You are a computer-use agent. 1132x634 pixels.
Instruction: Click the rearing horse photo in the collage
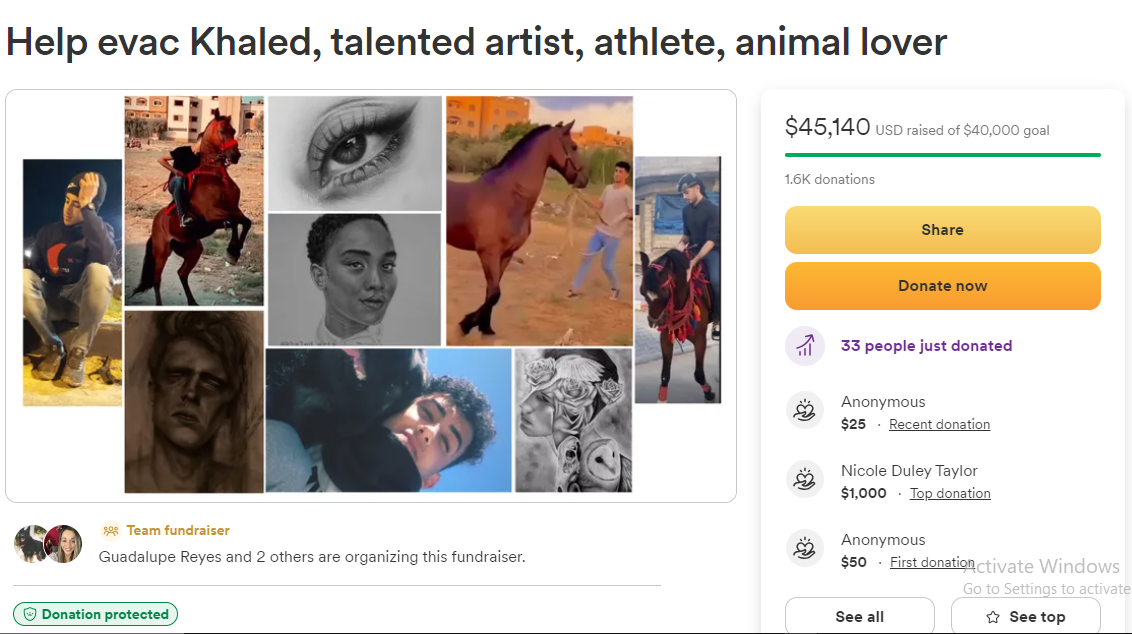[x=194, y=201]
